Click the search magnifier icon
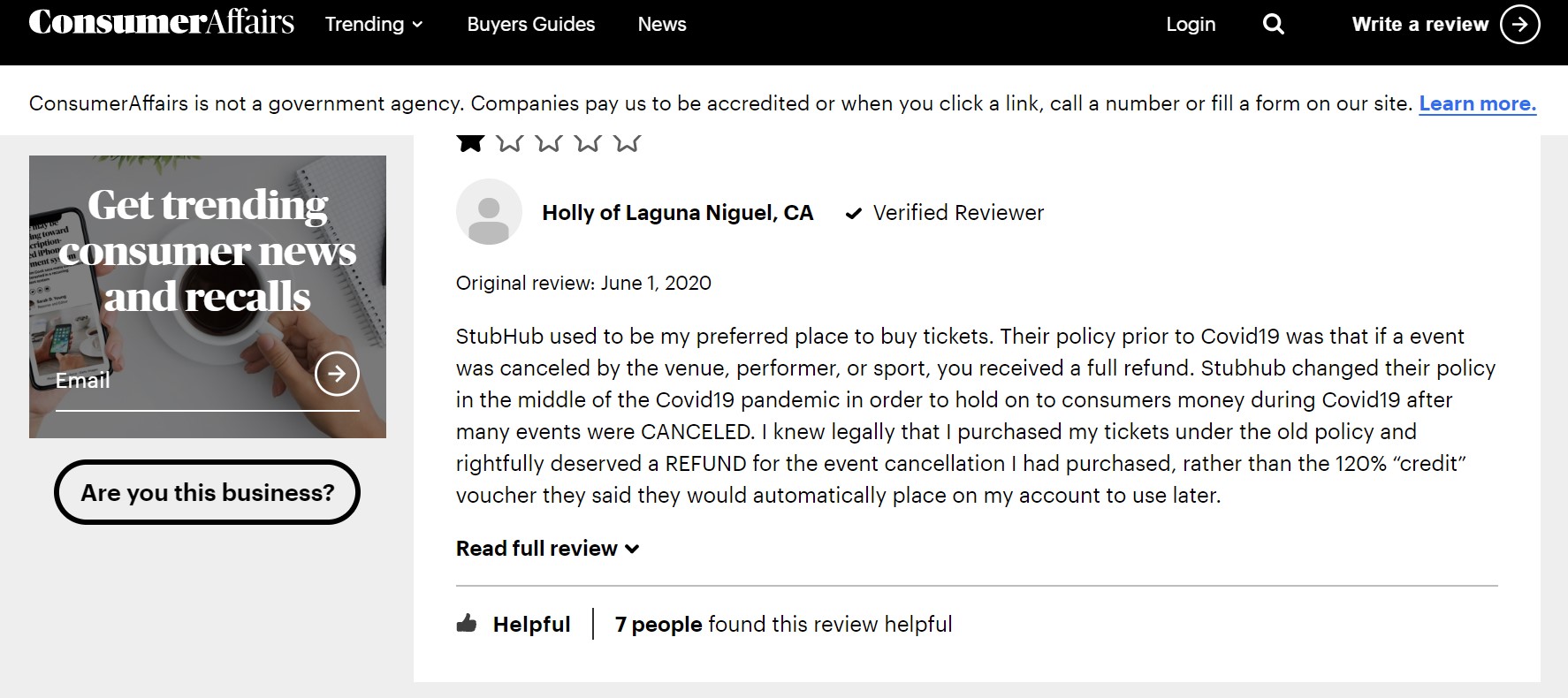1568x698 pixels. 1273,24
